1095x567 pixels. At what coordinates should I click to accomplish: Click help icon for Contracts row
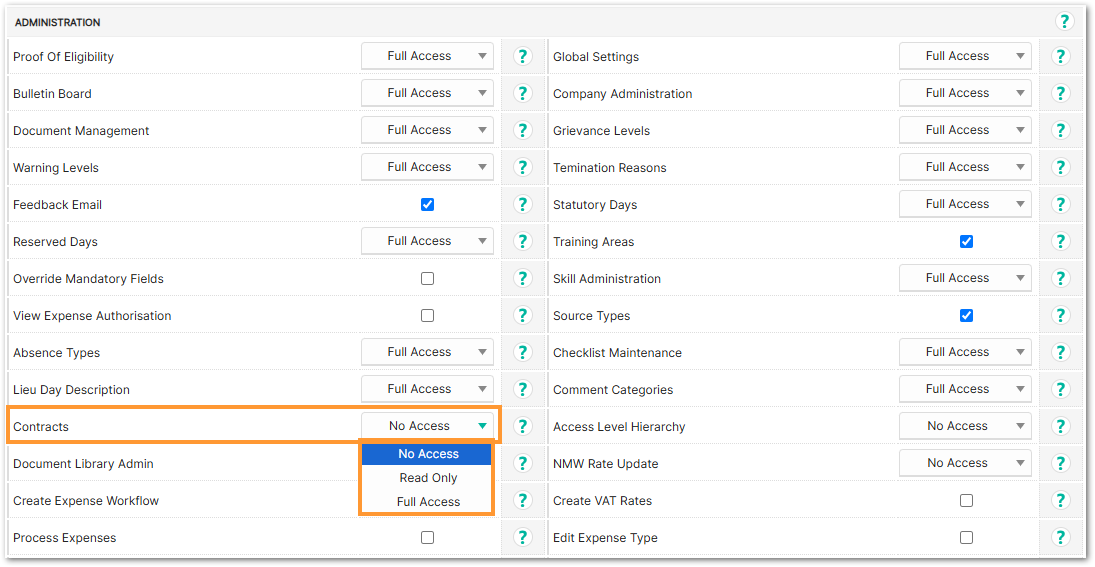tap(522, 426)
